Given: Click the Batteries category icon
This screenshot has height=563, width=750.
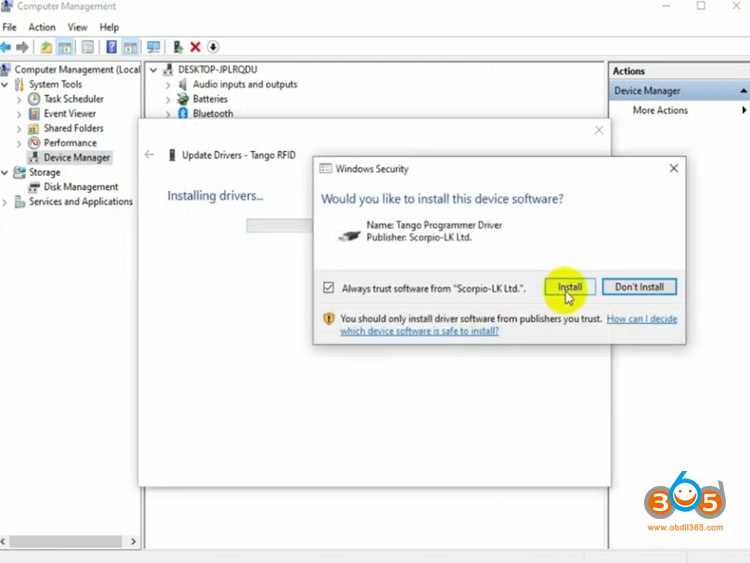Looking at the screenshot, I should (x=183, y=99).
